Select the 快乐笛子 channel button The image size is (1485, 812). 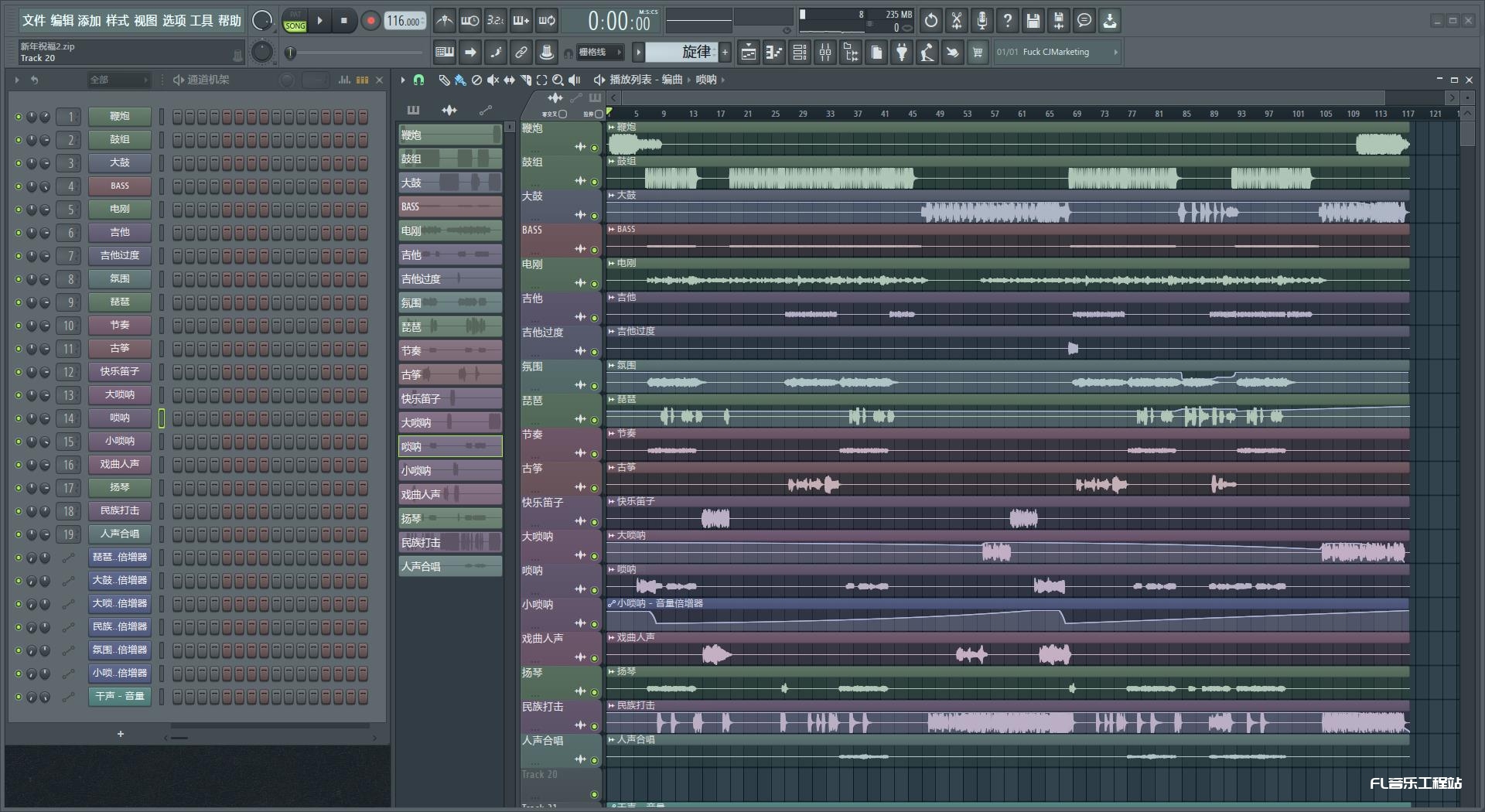120,372
